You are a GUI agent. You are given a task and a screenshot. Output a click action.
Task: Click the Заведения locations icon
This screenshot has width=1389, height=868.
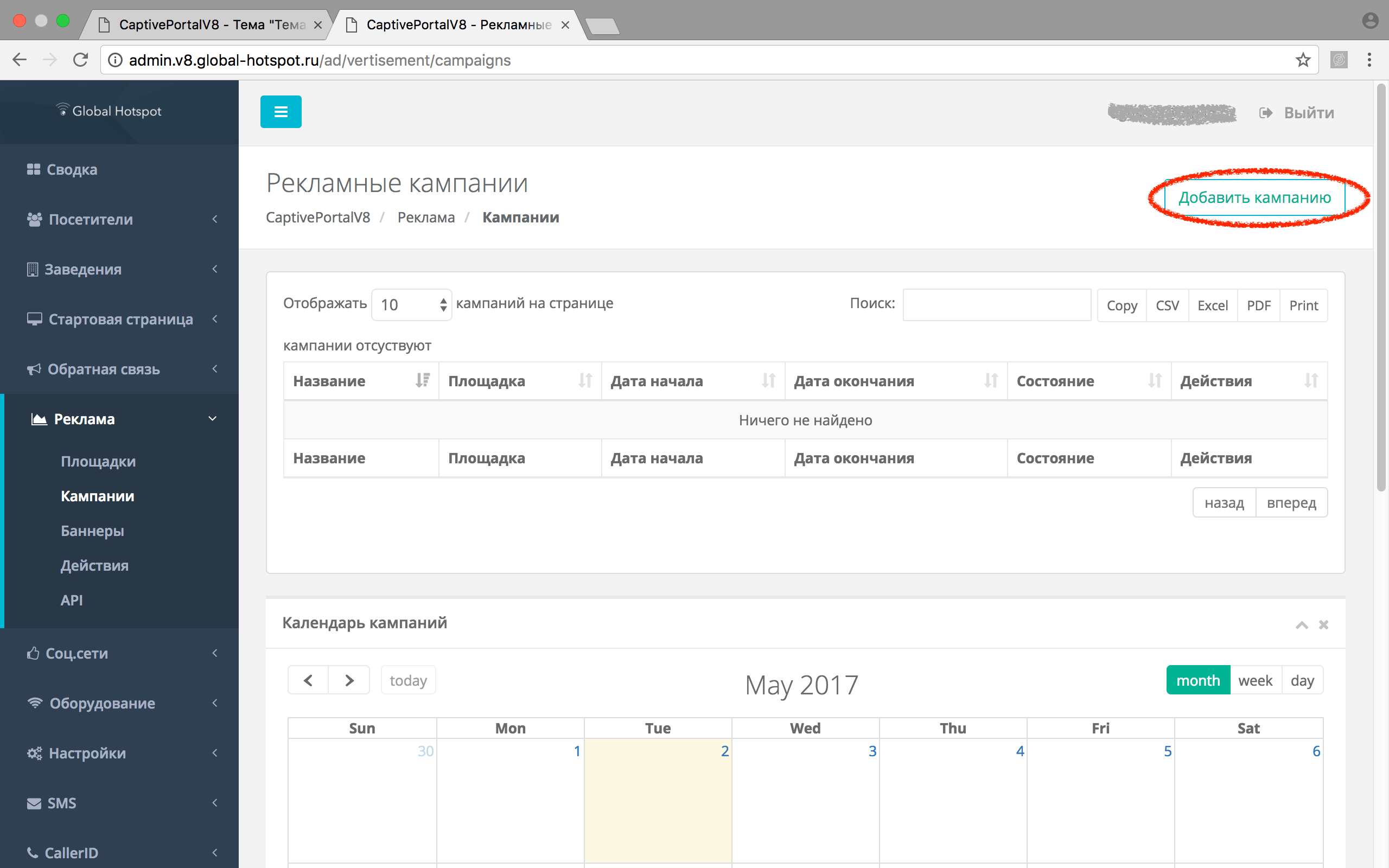point(30,269)
